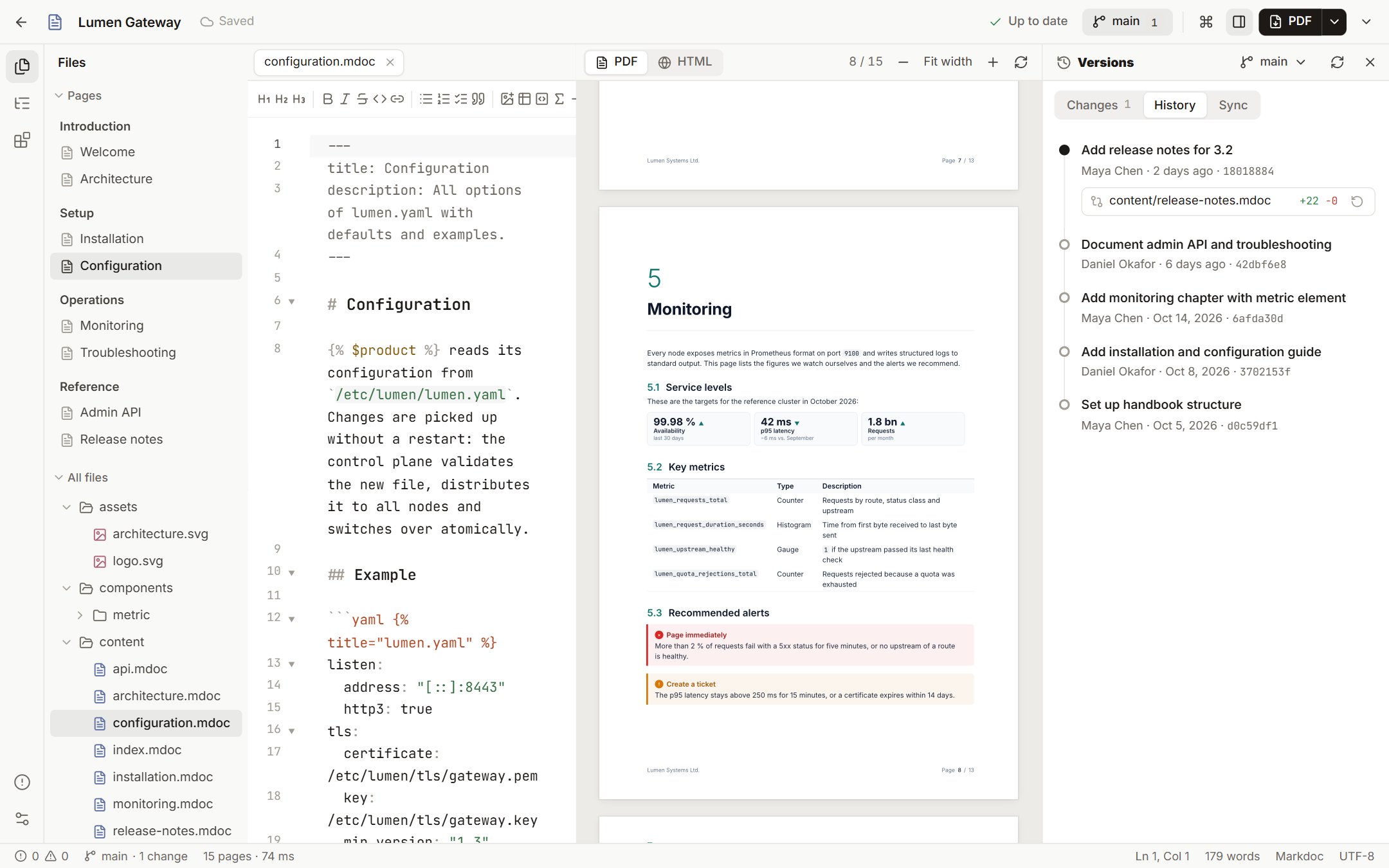Open settings sliders at sidebar bottom
Screen dimensions: 1389x868
point(22,818)
